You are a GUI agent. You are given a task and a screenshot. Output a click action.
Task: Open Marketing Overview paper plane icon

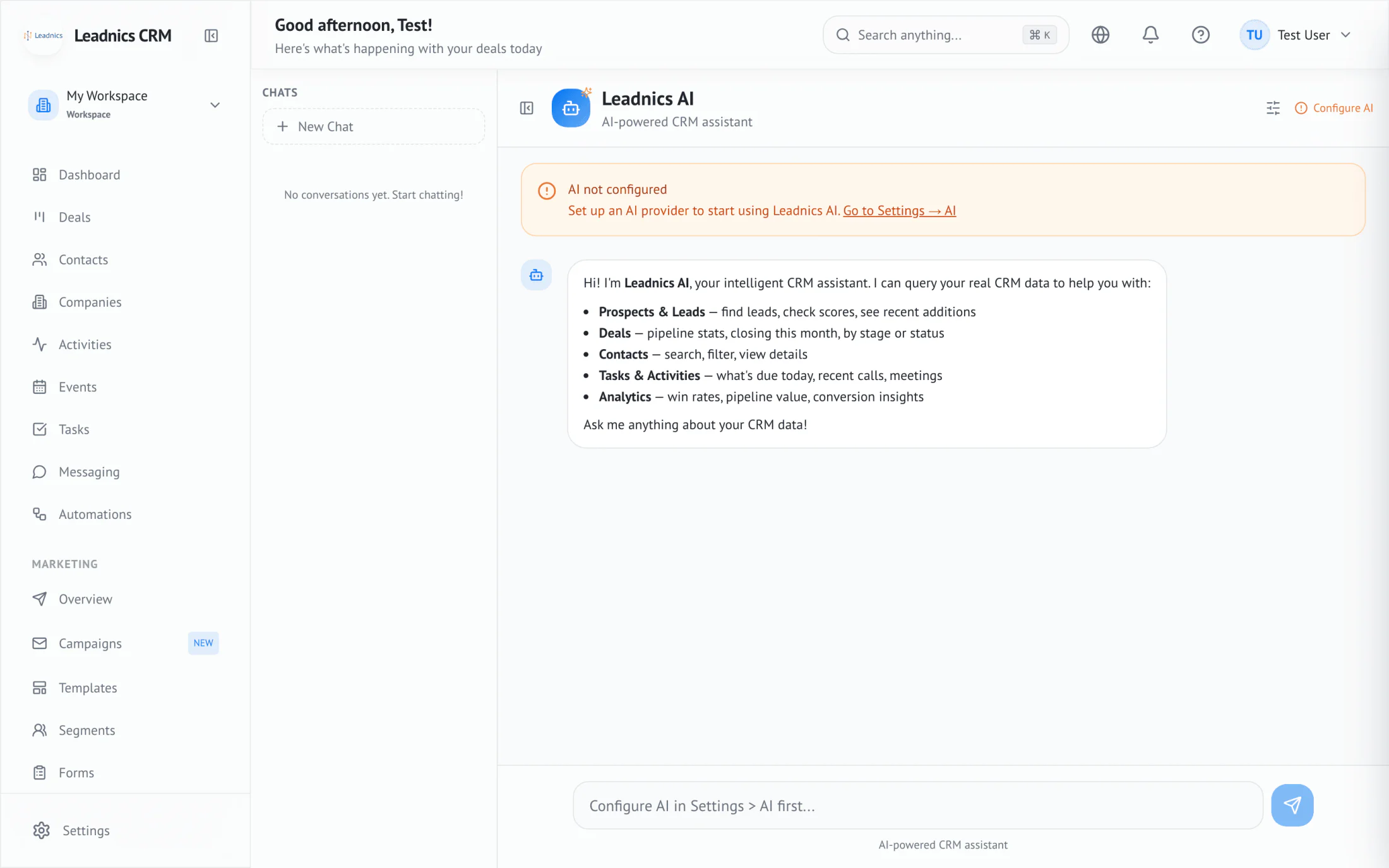(39, 599)
